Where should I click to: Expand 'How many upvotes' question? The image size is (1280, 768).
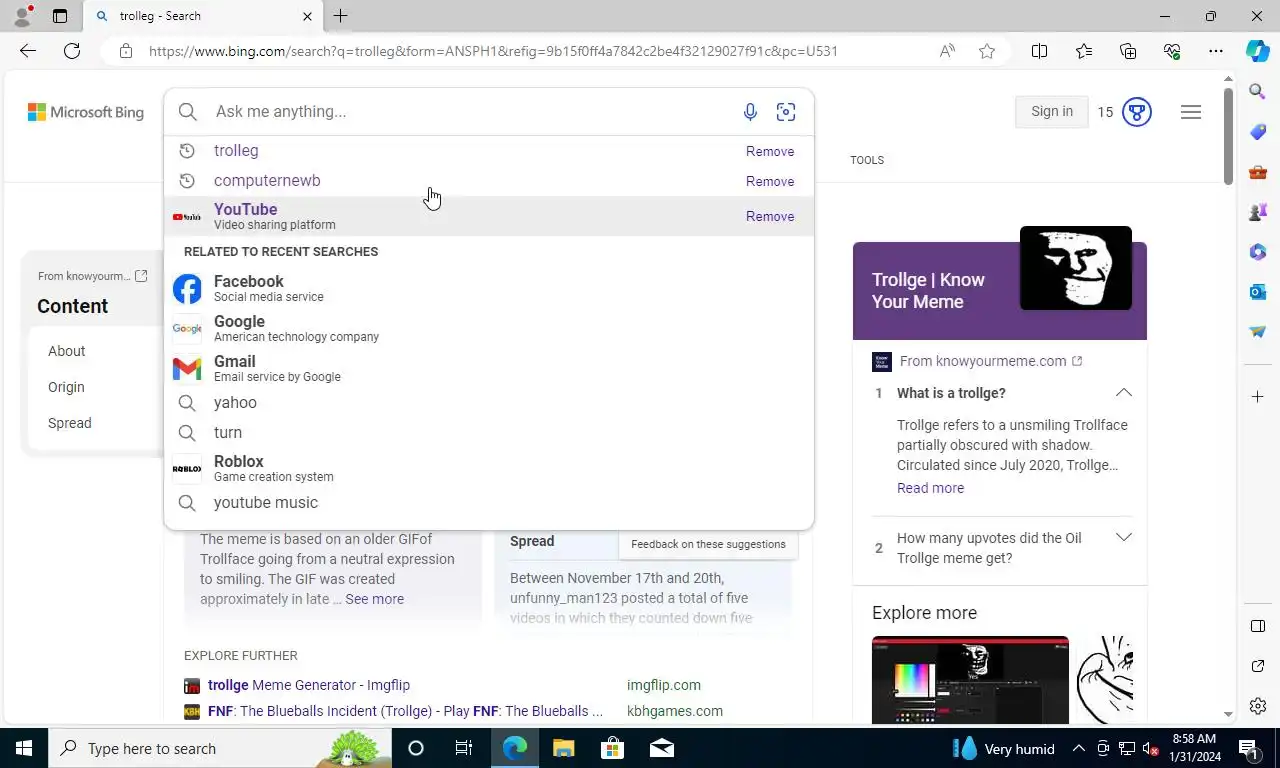tap(1124, 538)
